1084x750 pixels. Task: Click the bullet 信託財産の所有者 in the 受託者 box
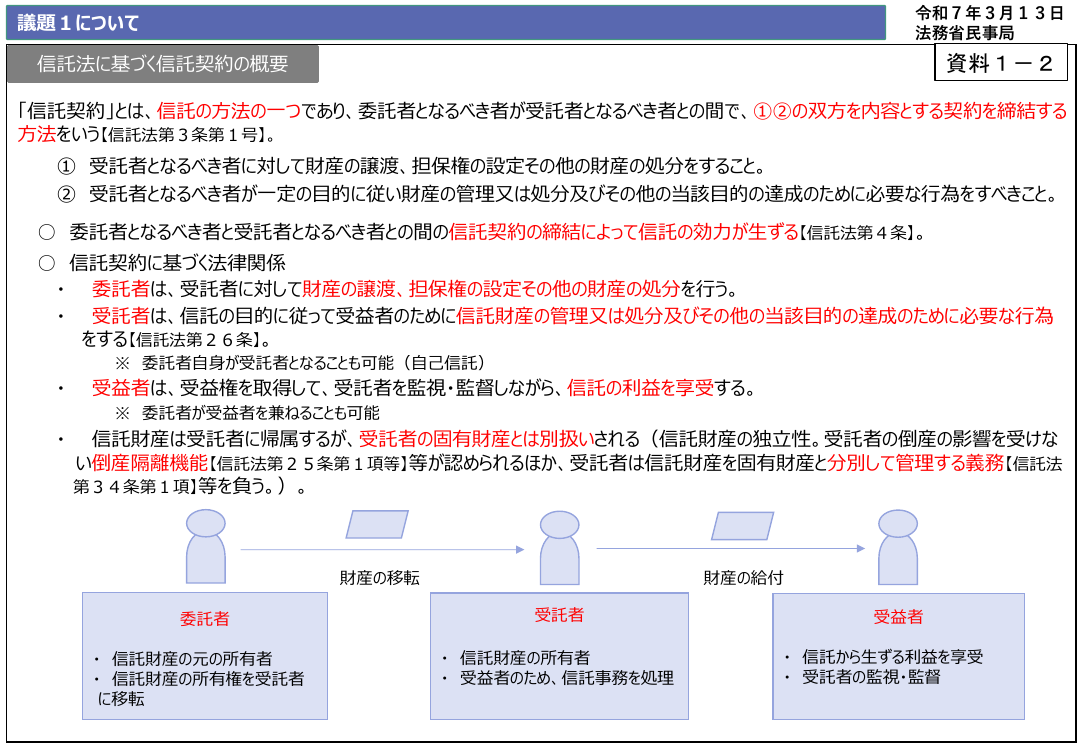[516, 657]
